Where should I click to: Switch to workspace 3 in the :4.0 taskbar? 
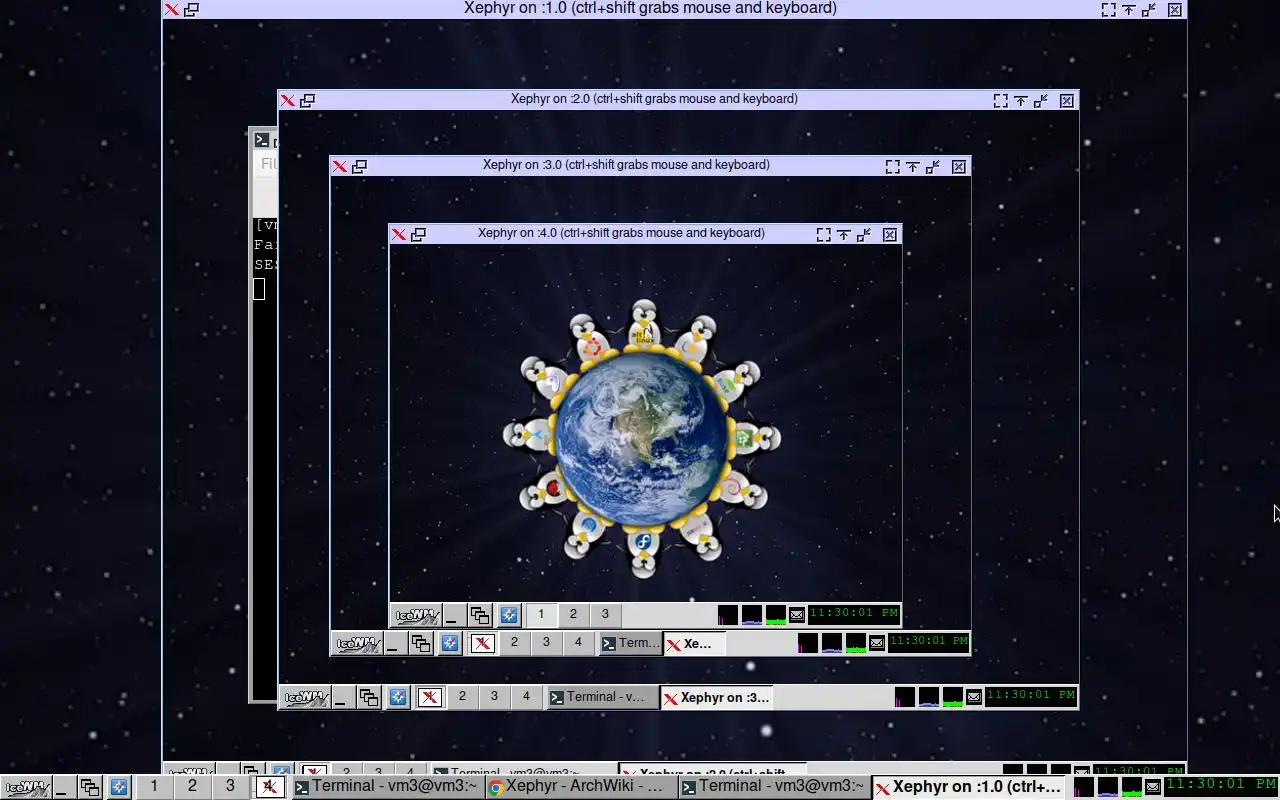point(605,614)
